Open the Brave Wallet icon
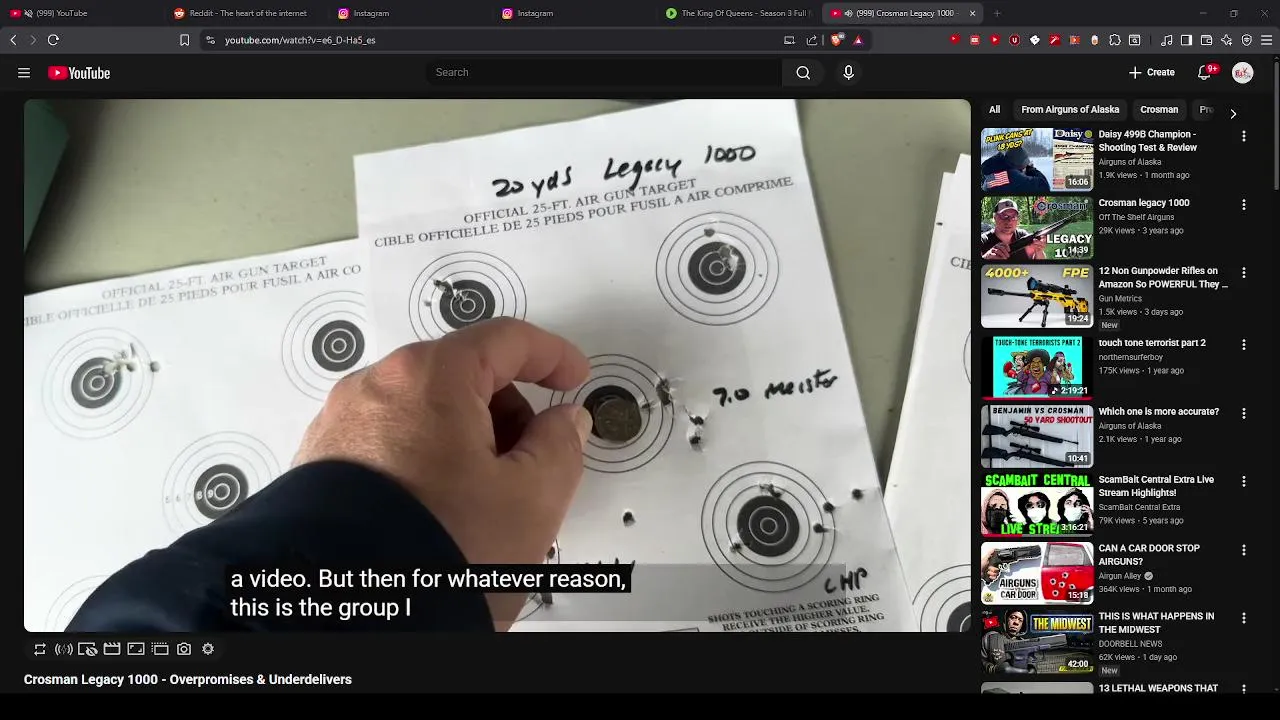1280x720 pixels. tap(1206, 40)
